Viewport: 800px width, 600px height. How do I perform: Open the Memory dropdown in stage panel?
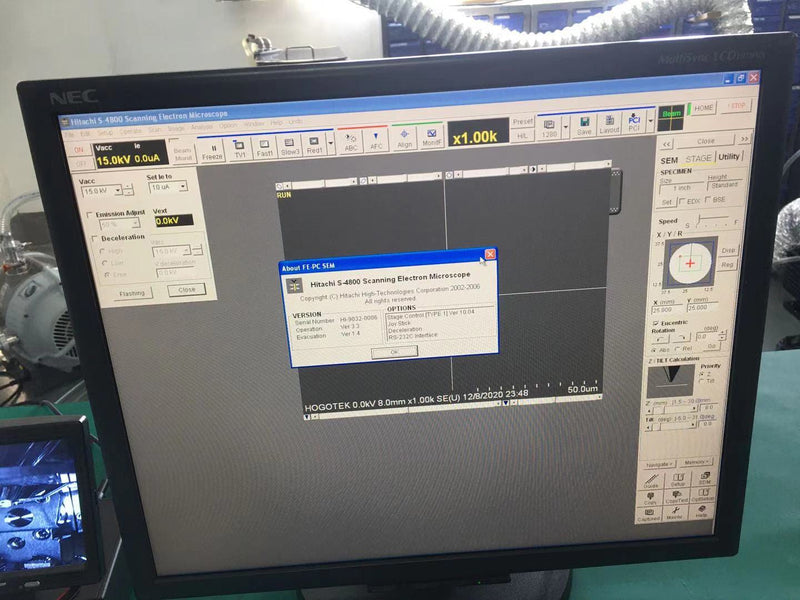pos(694,462)
